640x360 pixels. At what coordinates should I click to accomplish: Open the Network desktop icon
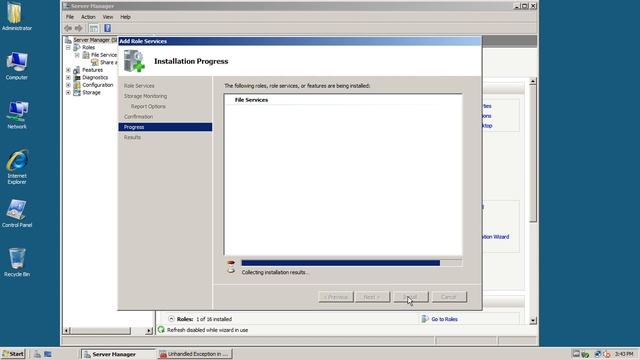(17, 115)
